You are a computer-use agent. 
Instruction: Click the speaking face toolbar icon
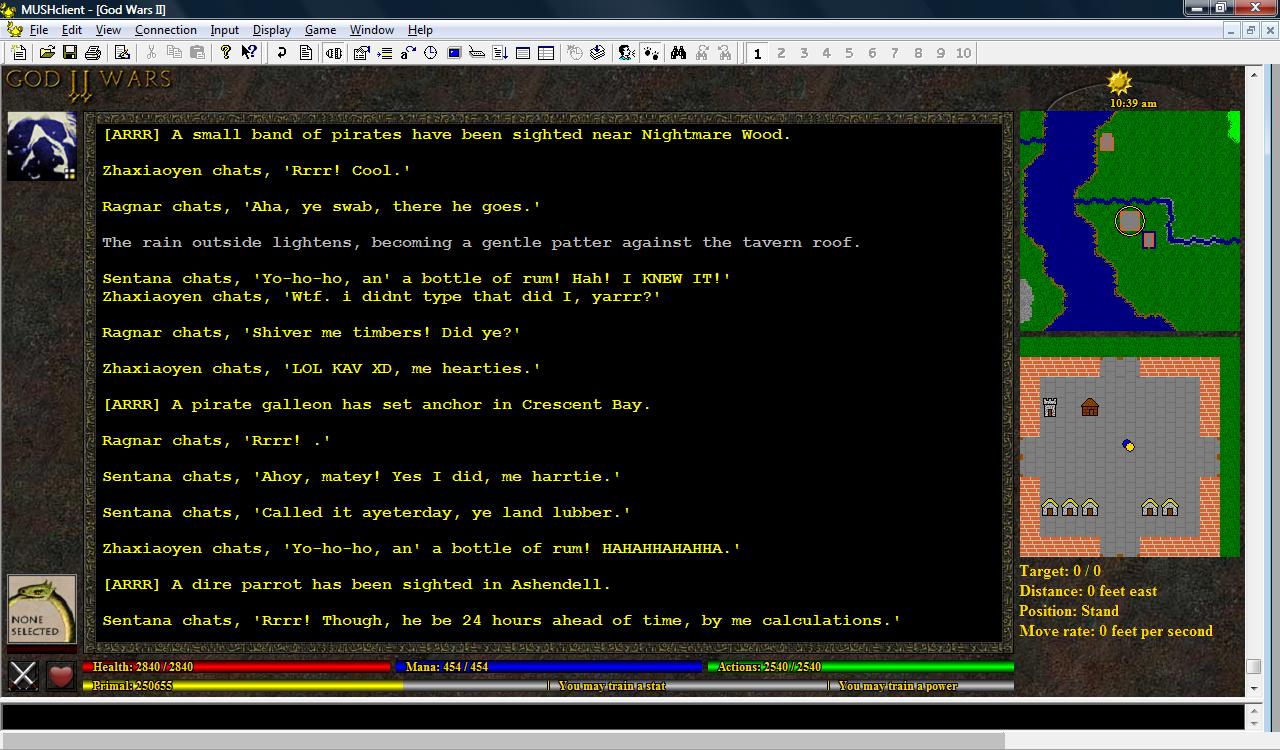pos(627,53)
